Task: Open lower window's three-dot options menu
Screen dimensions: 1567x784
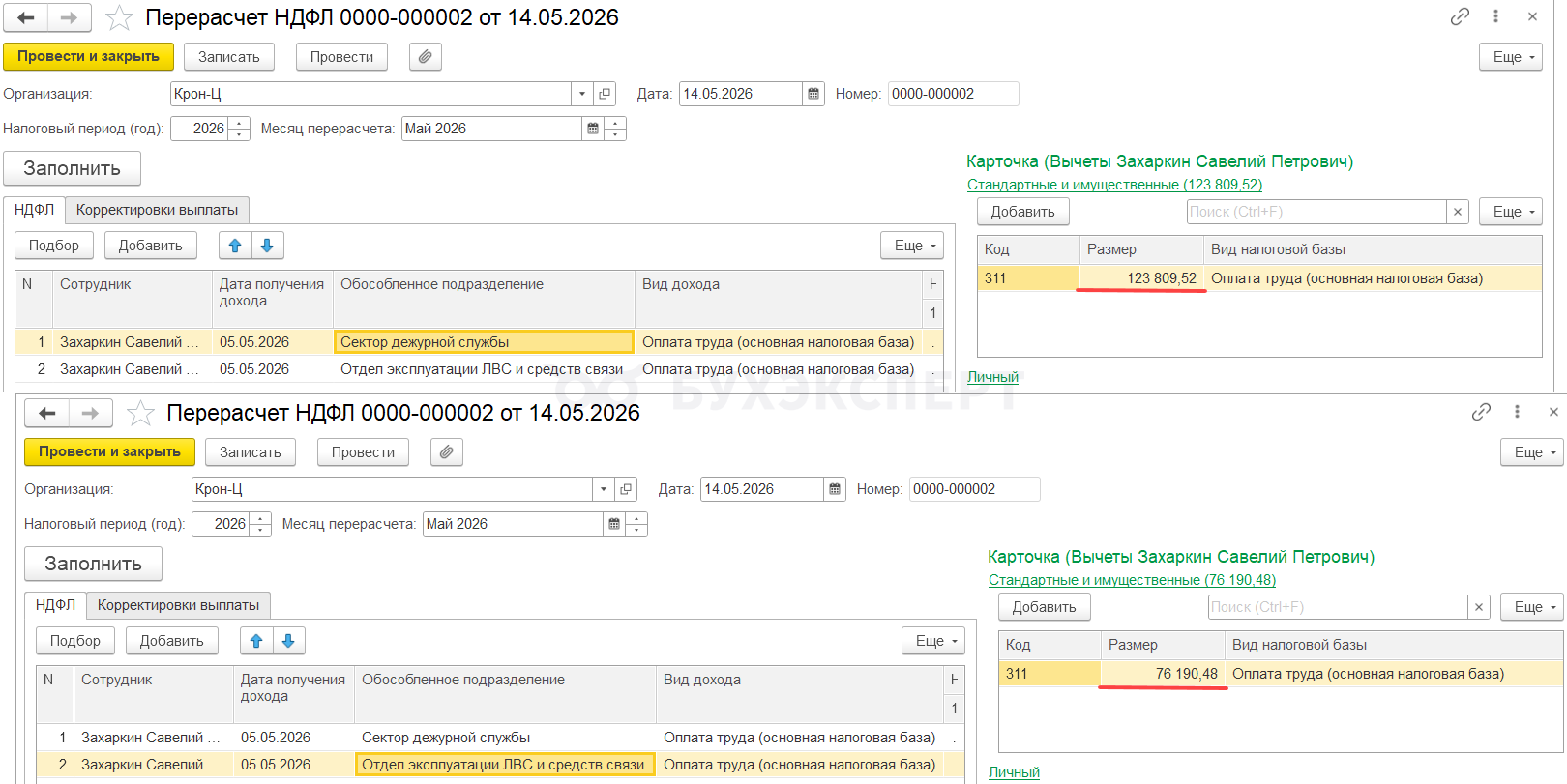Action: pyautogui.click(x=1517, y=412)
